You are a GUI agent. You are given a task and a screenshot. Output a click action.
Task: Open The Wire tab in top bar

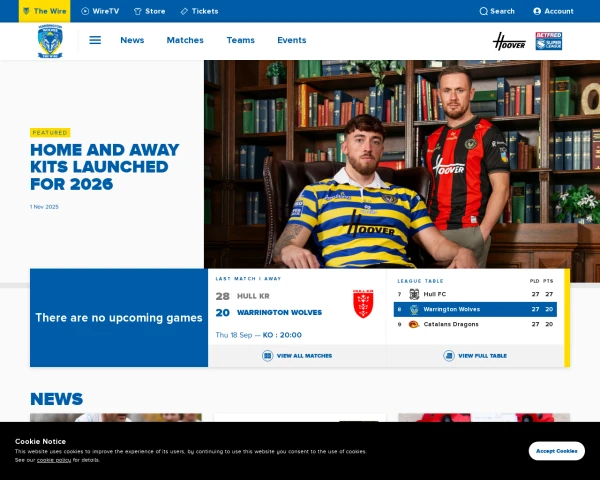click(44, 11)
